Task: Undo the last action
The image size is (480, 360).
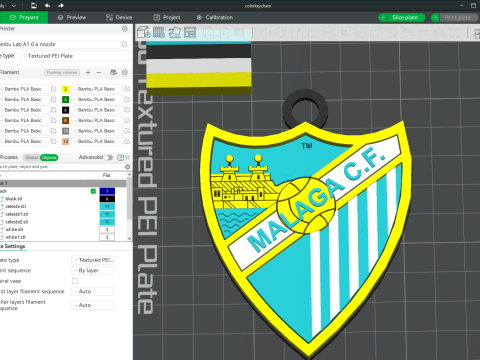Action: pyautogui.click(x=47, y=6)
